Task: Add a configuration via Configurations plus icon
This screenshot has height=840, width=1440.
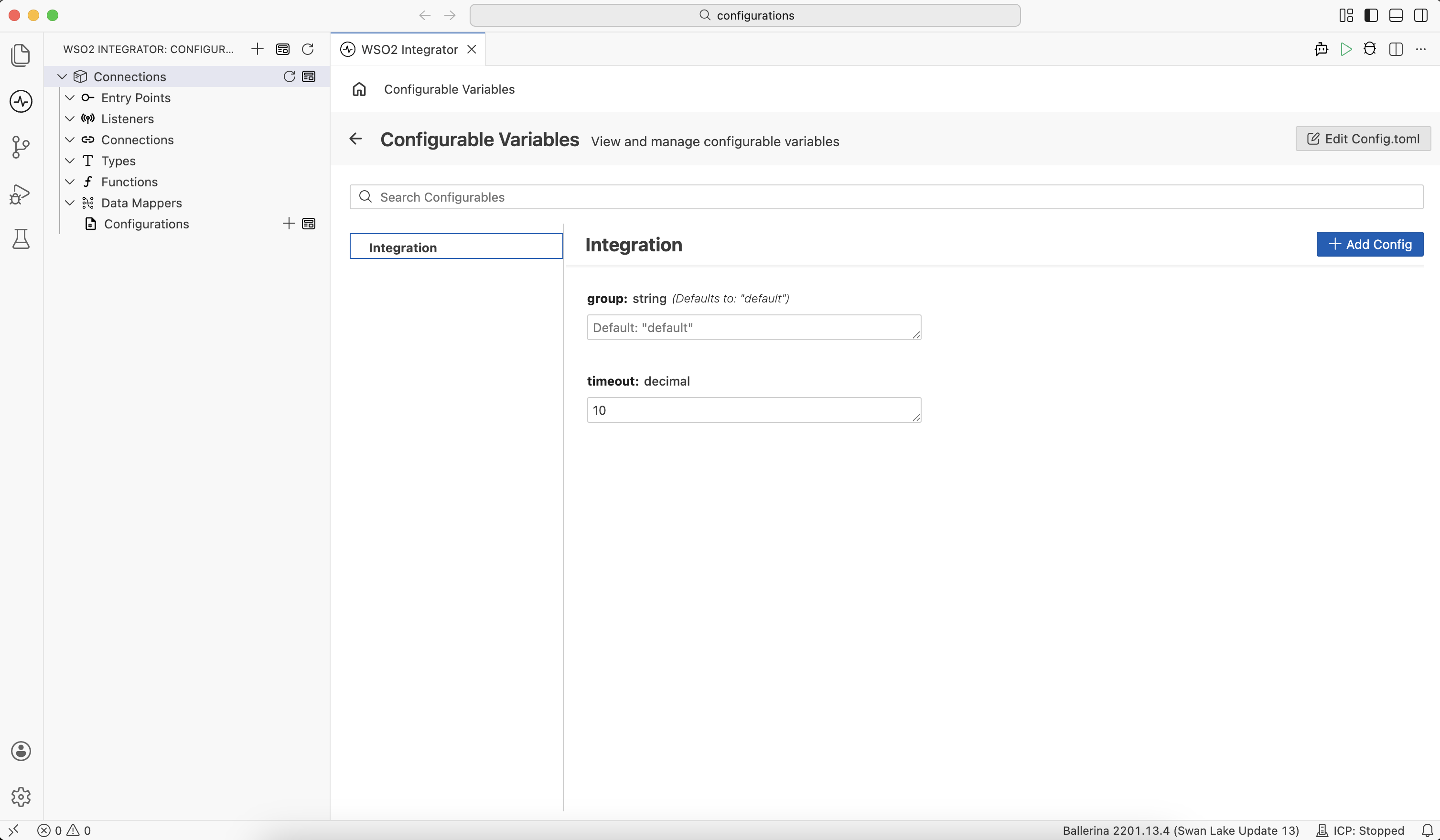Action: click(289, 224)
